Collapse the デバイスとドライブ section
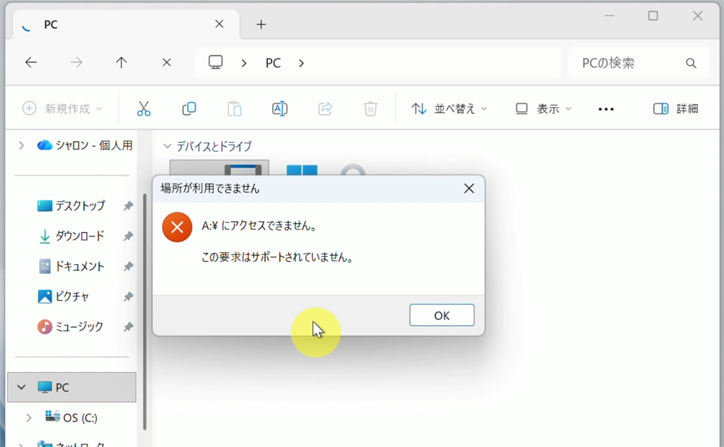 point(168,146)
